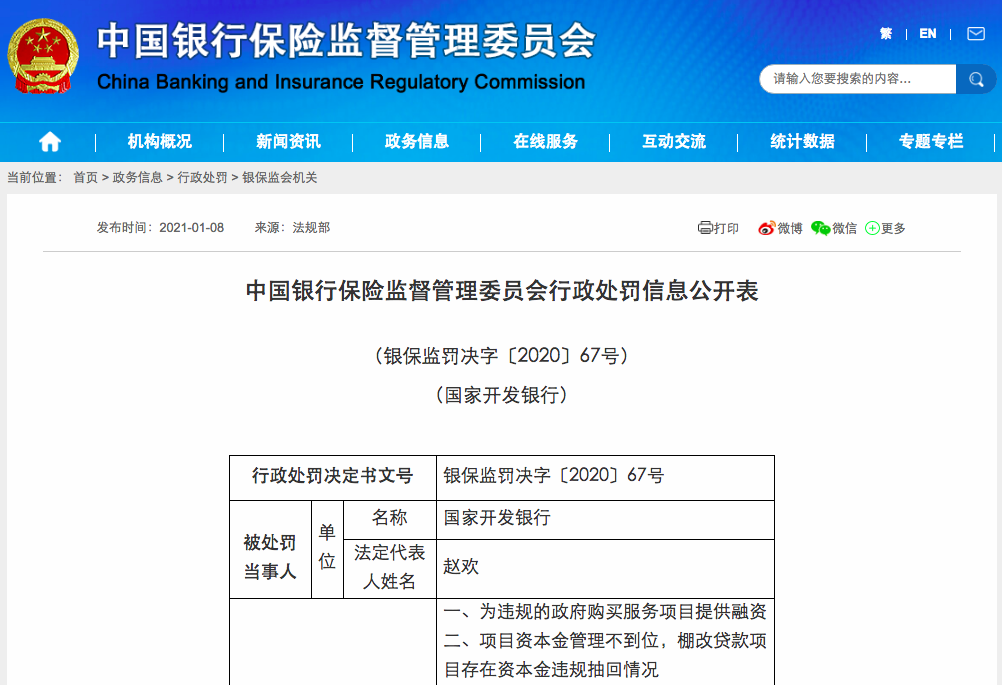Click the Weibo logo icon
1002x685 pixels.
point(767,228)
